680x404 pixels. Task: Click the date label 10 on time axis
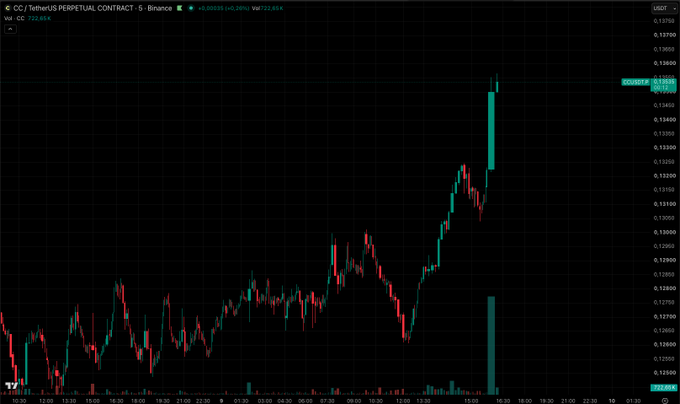pos(612,401)
